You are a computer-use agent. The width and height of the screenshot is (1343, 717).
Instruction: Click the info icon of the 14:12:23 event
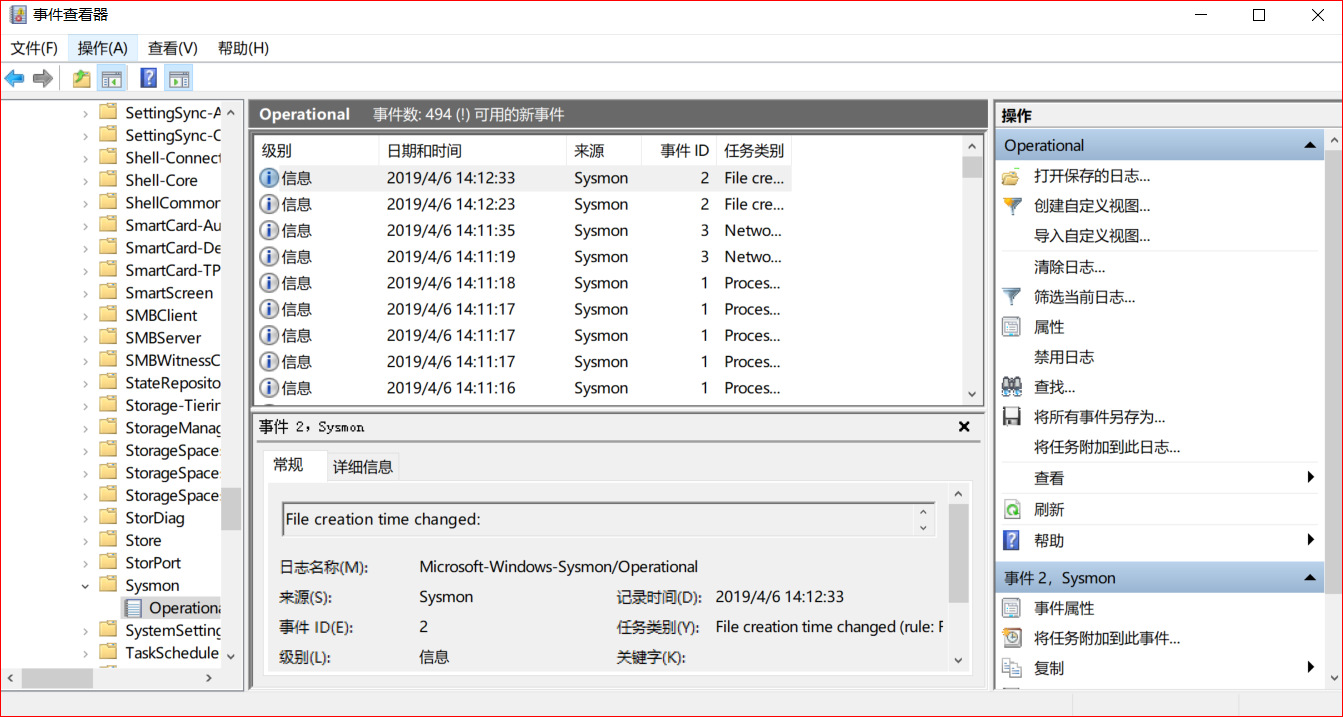(269, 204)
